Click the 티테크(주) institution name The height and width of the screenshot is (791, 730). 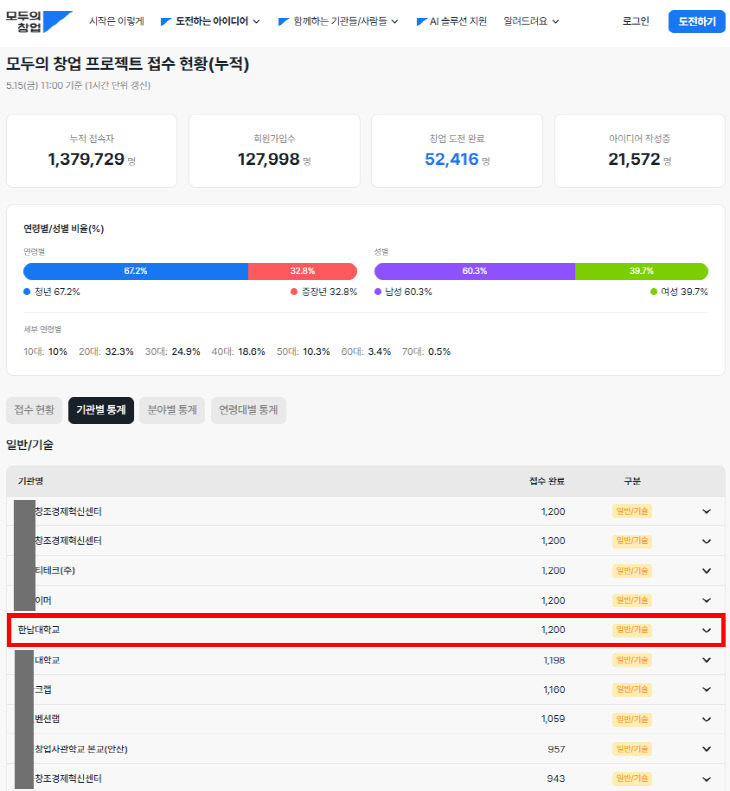[x=54, y=571]
